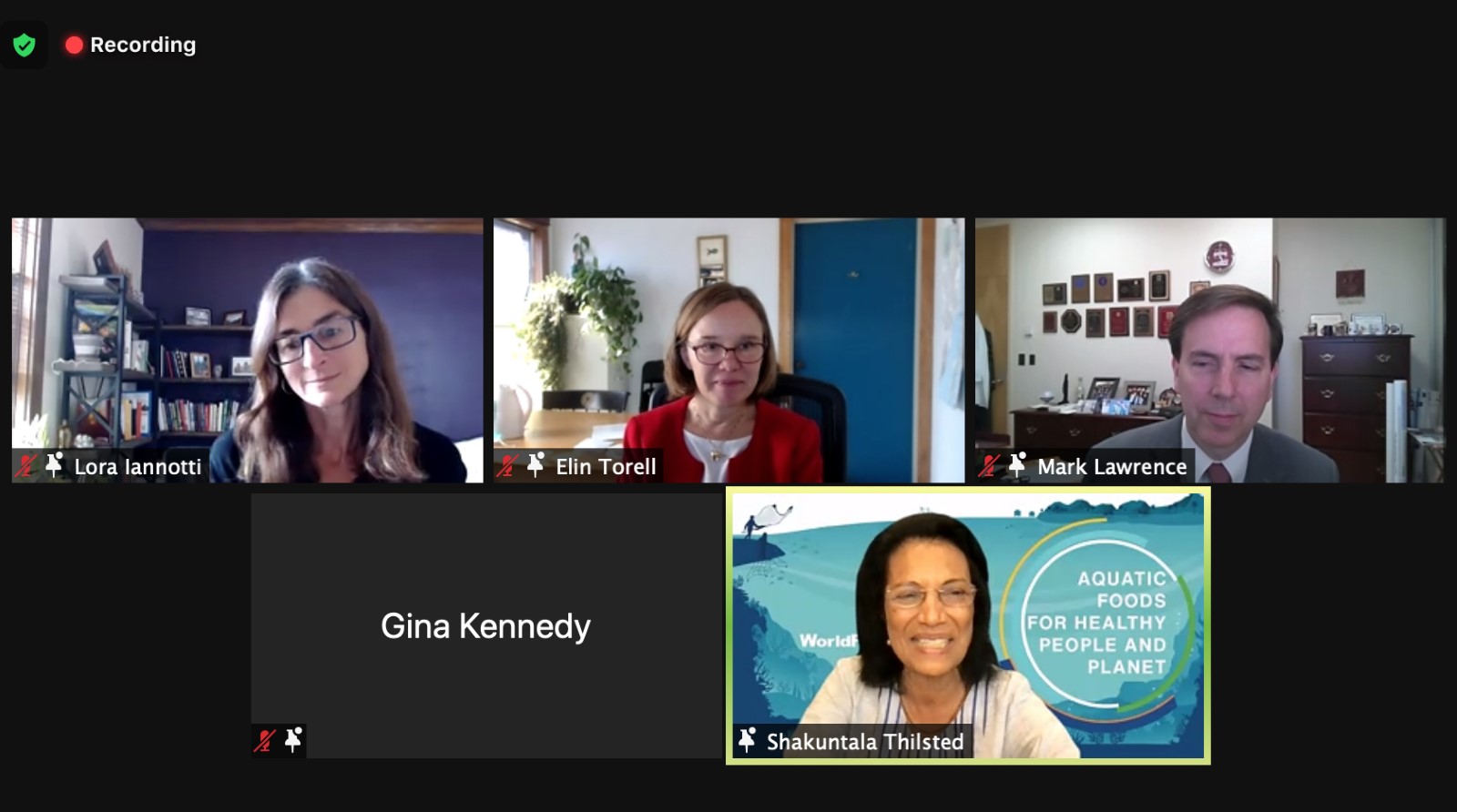Image resolution: width=1457 pixels, height=812 pixels.
Task: Select Gina Kennedy's camera-off tile
Action: (x=487, y=625)
